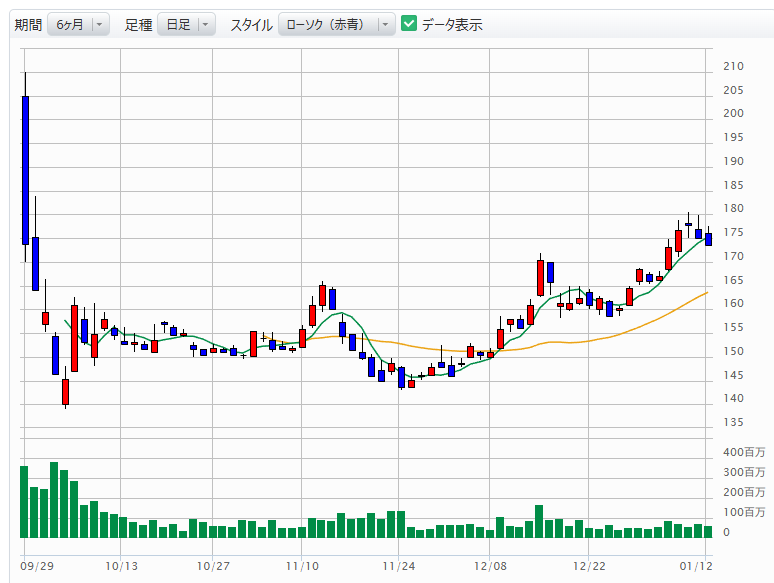The height and width of the screenshot is (583, 774).
Task: Click the 12/08 date label on x-axis
Action: point(489,566)
